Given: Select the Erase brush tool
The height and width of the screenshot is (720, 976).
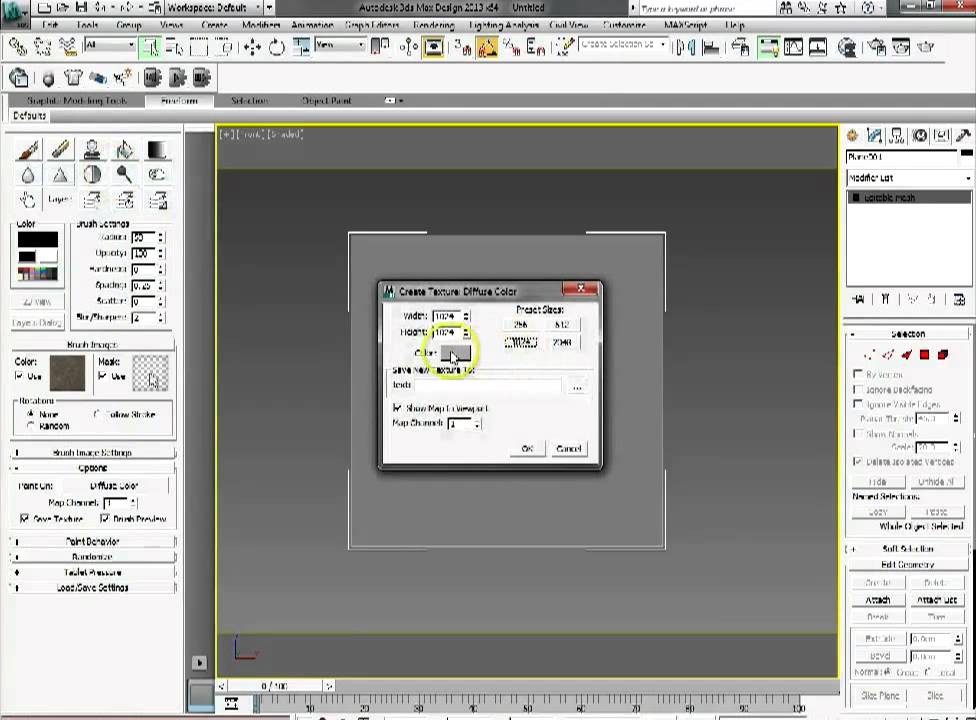Looking at the screenshot, I should coord(60,149).
